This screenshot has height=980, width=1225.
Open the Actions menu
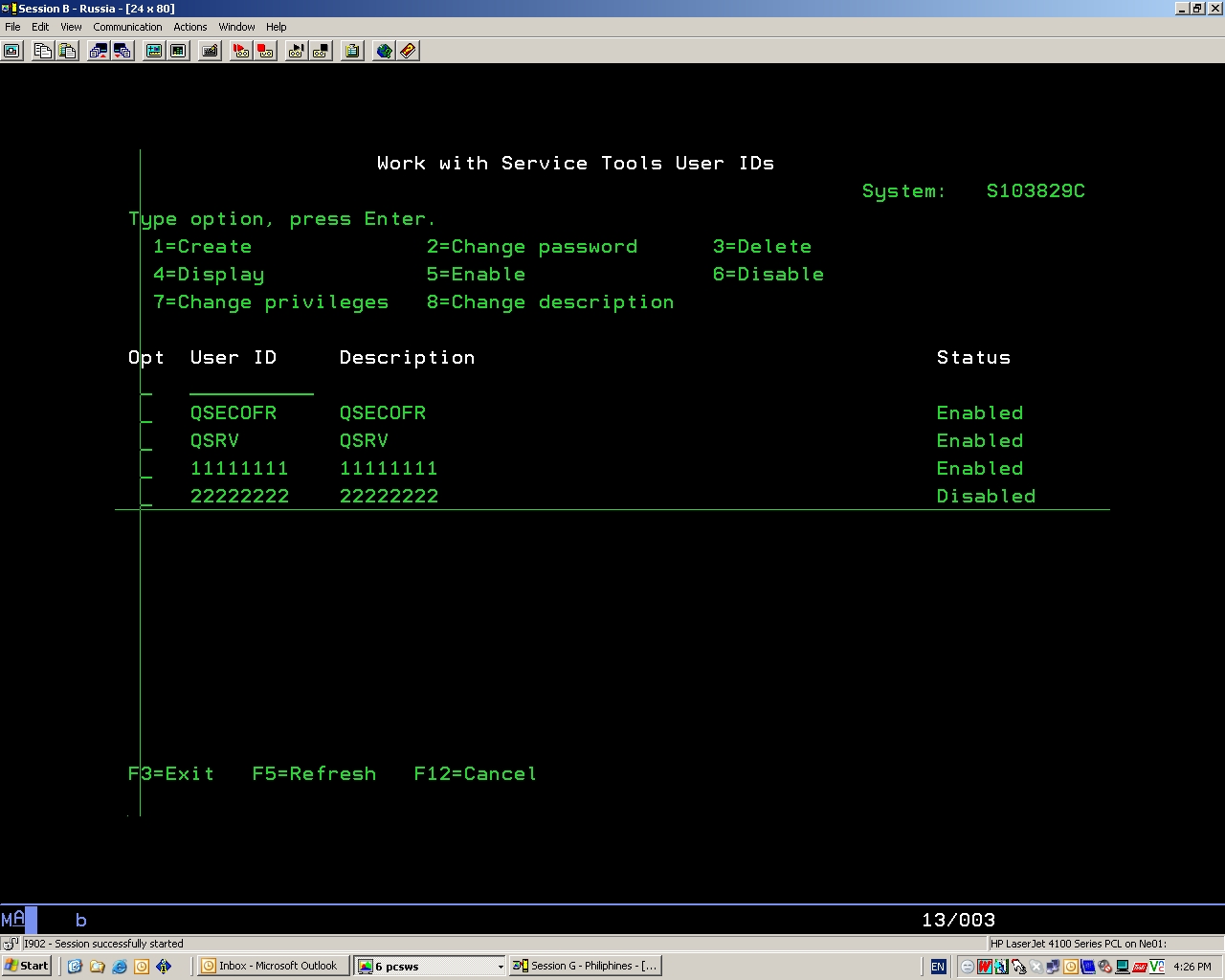[x=190, y=27]
